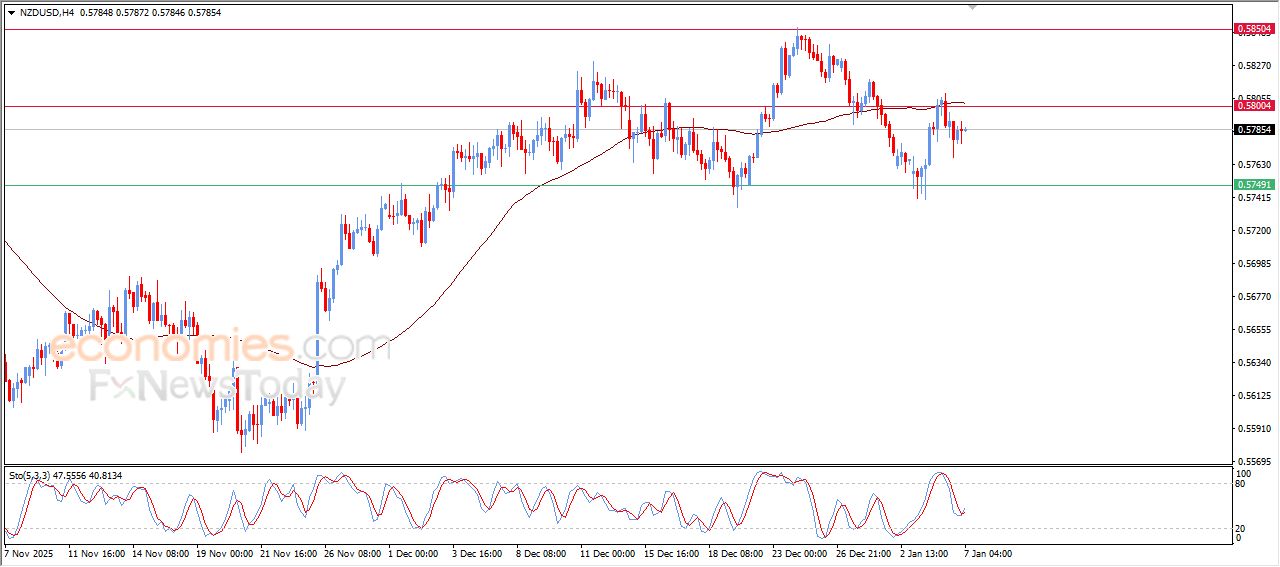
Task: Click the 7 Nov 2025 date label
Action: 30,552
